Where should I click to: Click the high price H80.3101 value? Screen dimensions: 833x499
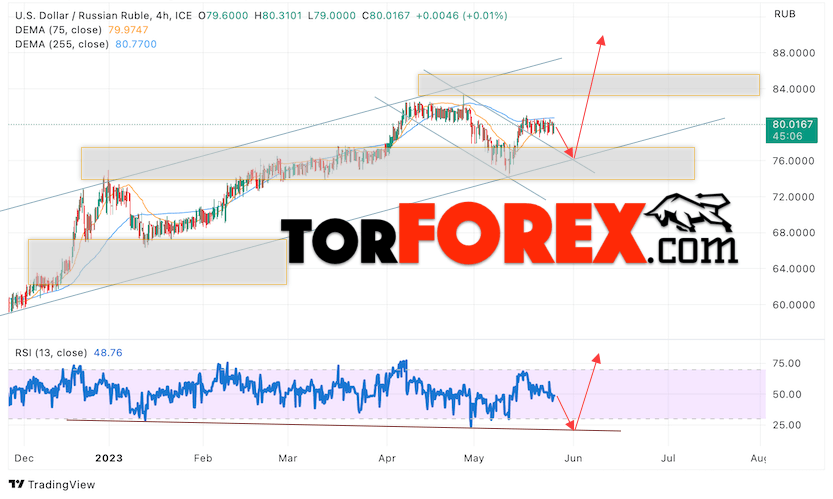(279, 15)
